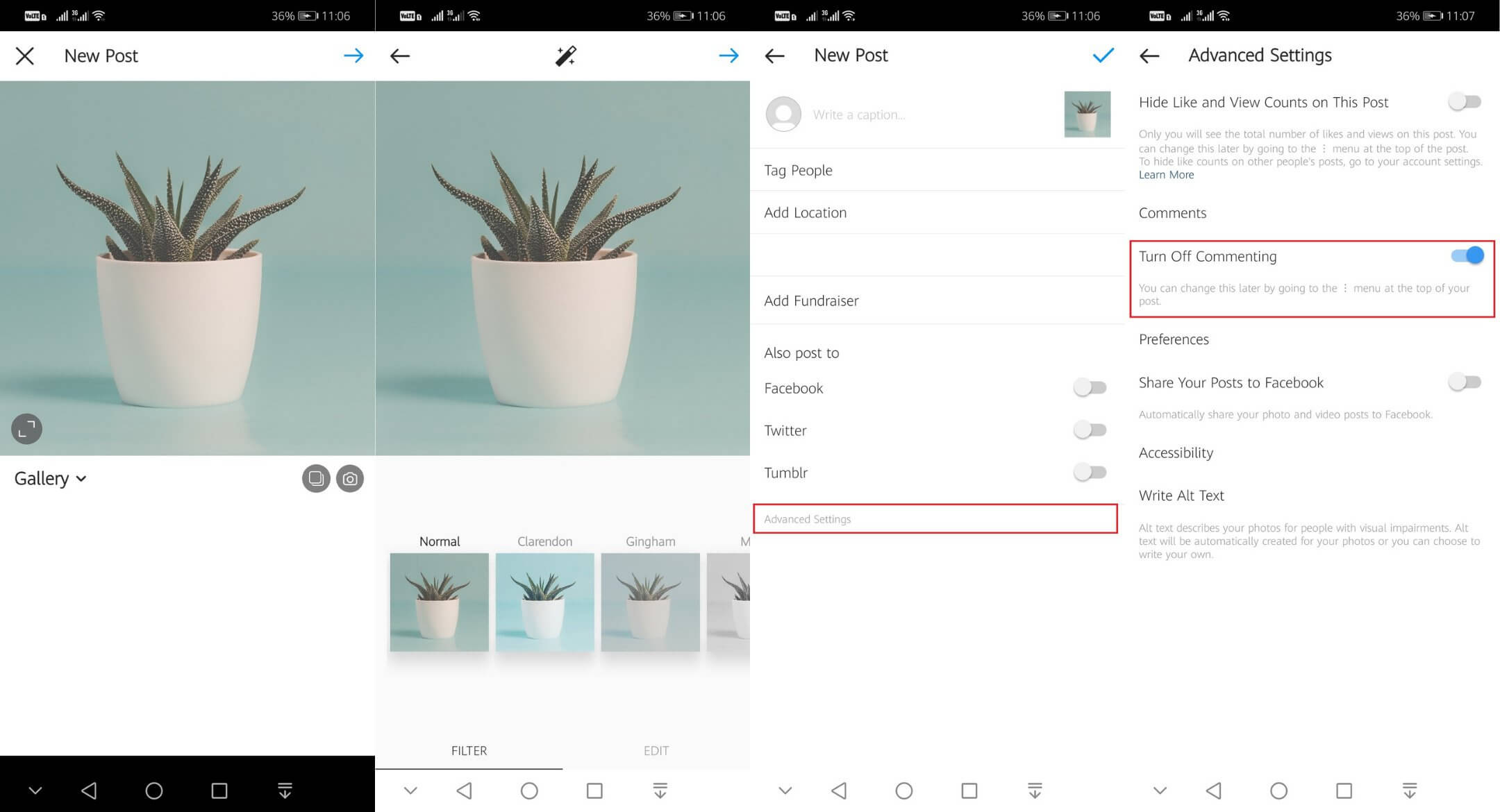Image resolution: width=1500 pixels, height=812 pixels.
Task: Tap the magic wand Lux icon
Action: tap(565, 56)
